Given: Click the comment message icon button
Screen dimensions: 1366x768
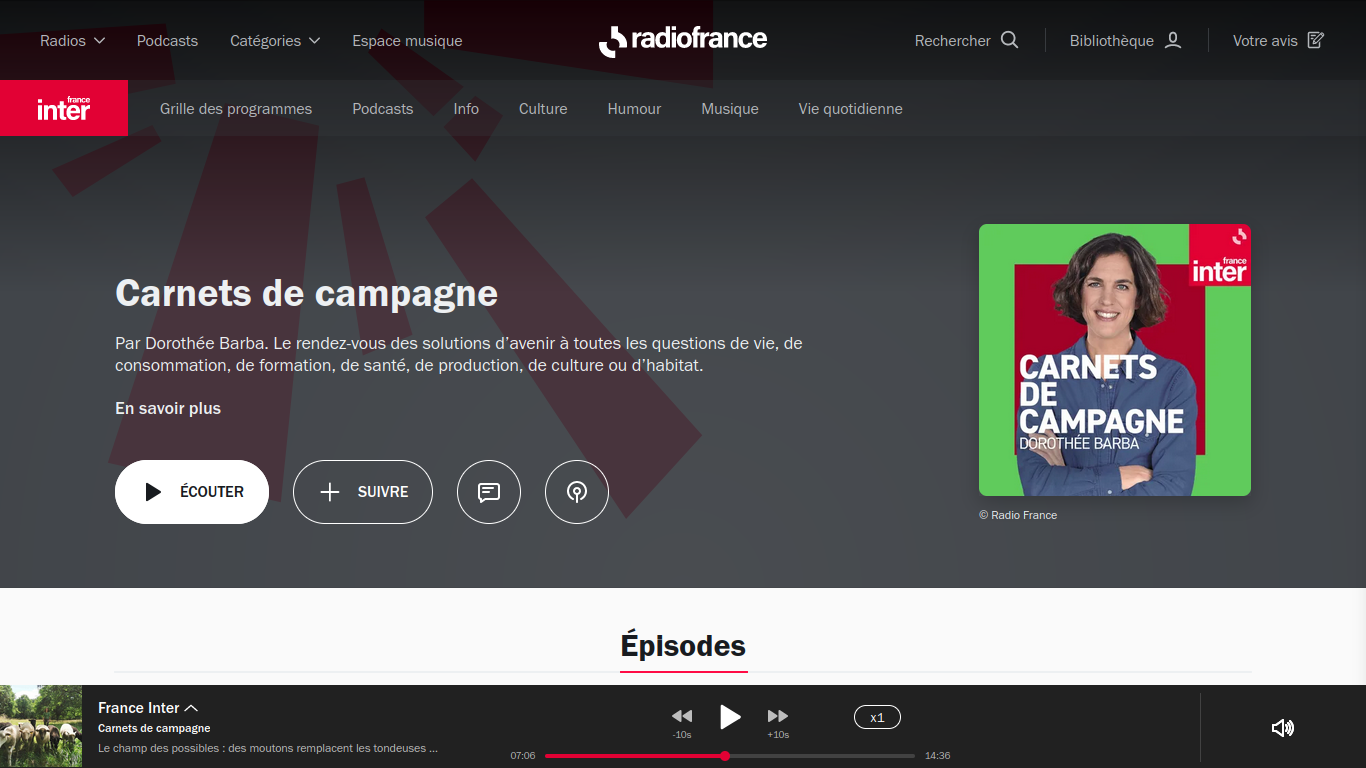Looking at the screenshot, I should coord(489,492).
